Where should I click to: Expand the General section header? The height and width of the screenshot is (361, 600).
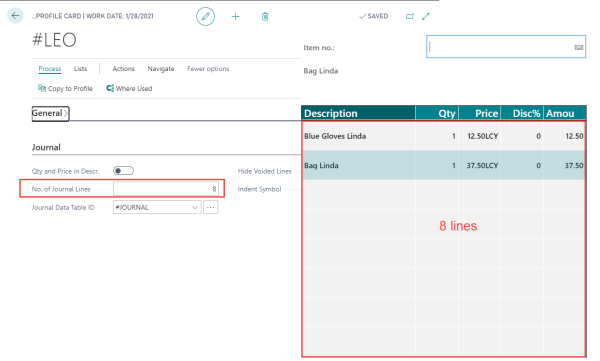coord(50,113)
